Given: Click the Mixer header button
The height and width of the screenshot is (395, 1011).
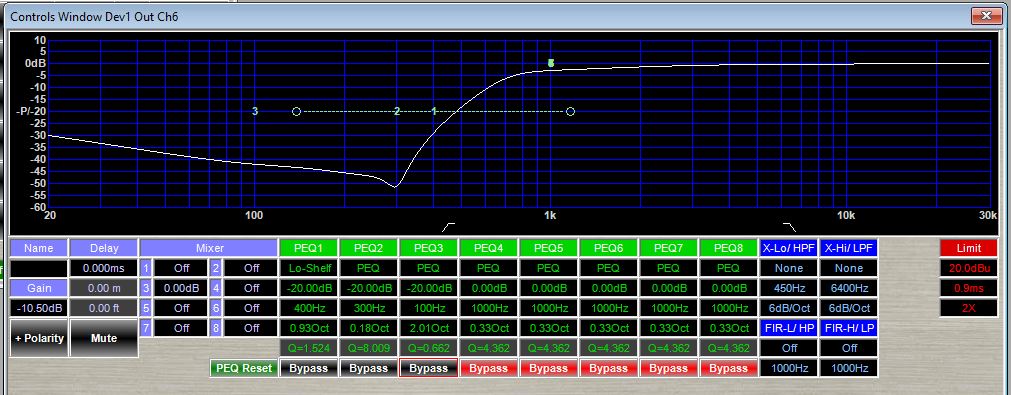Looking at the screenshot, I should pyautogui.click(x=210, y=248).
